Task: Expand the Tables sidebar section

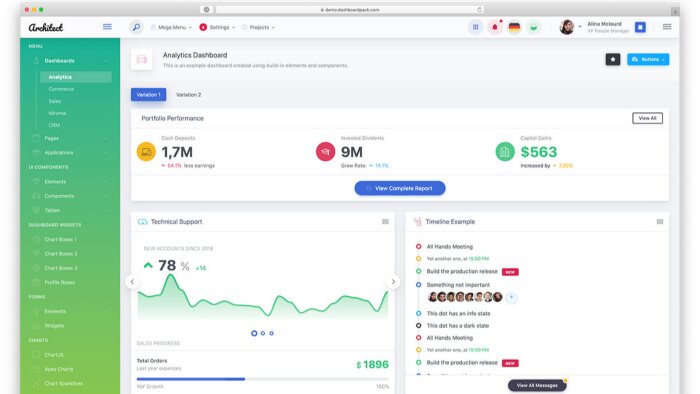Action: 70,210
